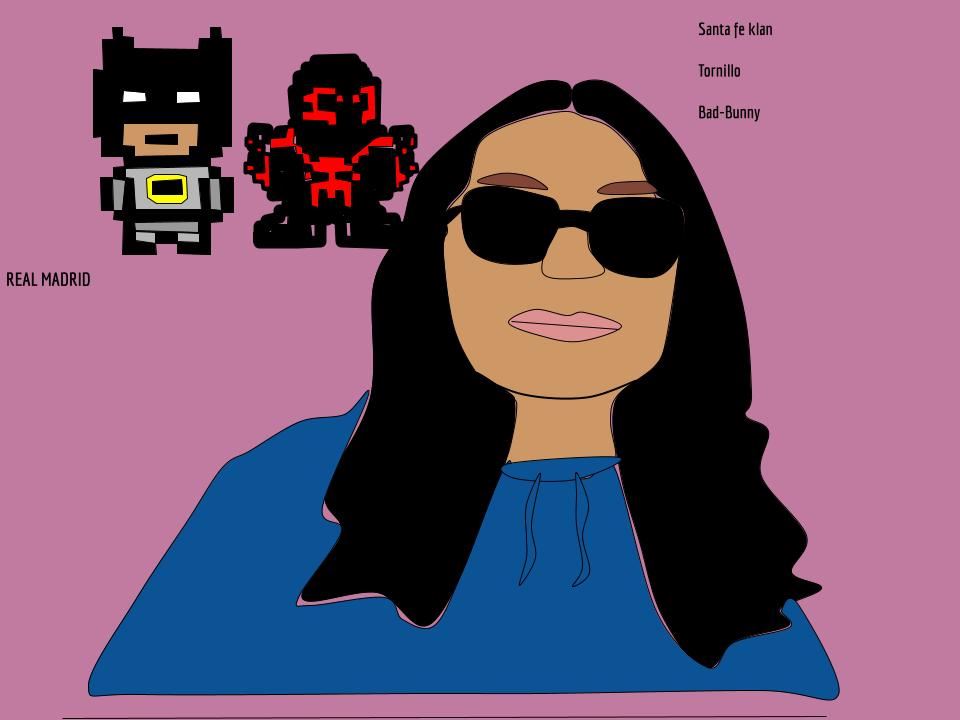This screenshot has width=960, height=720.
Task: Select the left brown eyebrow
Action: [x=512, y=182]
